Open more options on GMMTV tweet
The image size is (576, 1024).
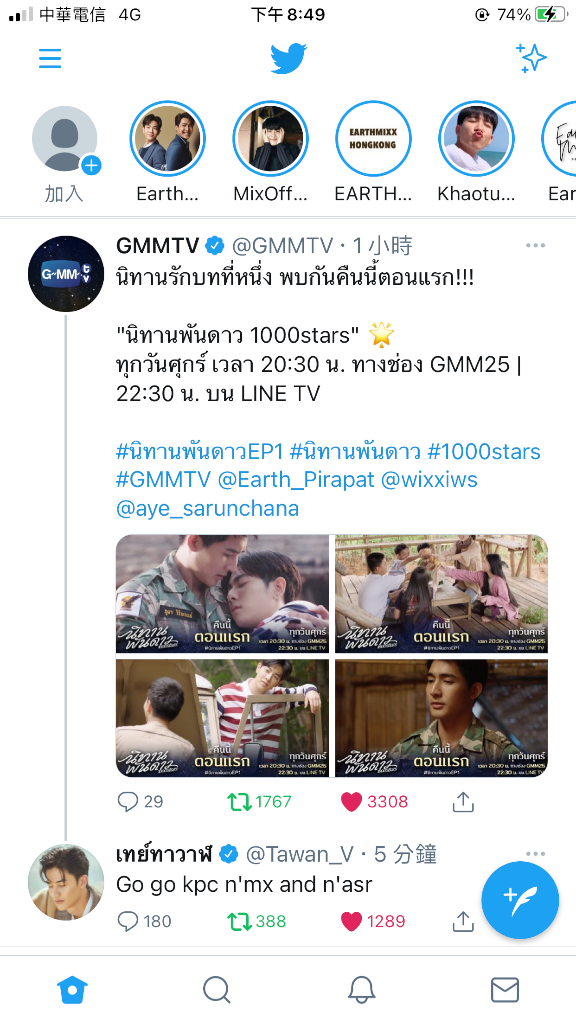(536, 246)
